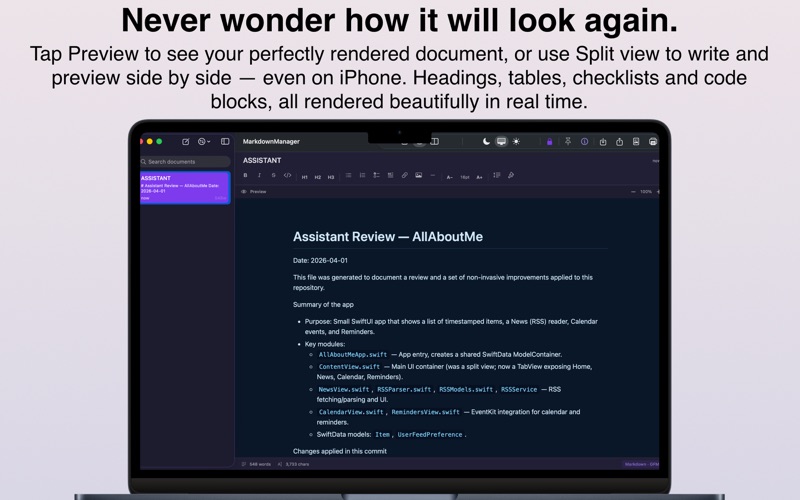This screenshot has width=800, height=500.
Task: Click the NewsView.swift code text
Action: click(x=343, y=389)
